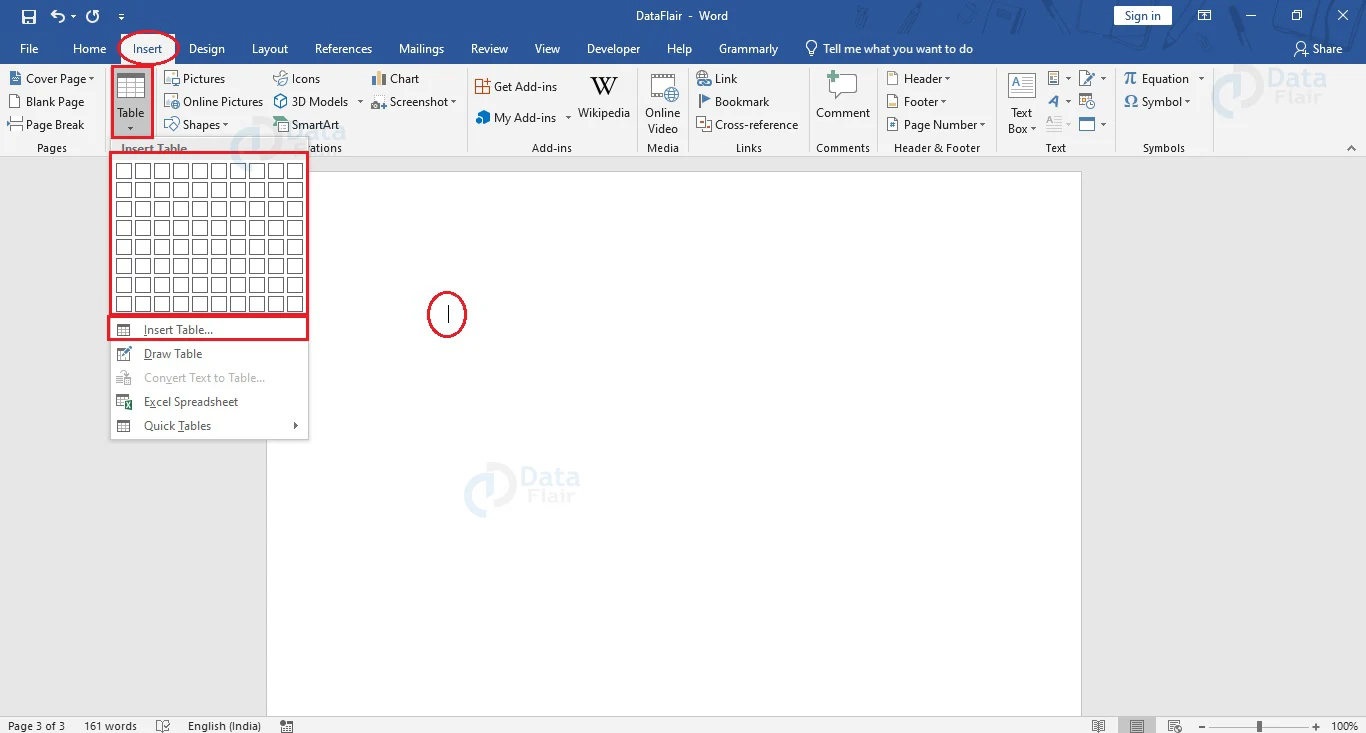1366x733 pixels.
Task: Click the Sign in button
Action: (x=1142, y=16)
